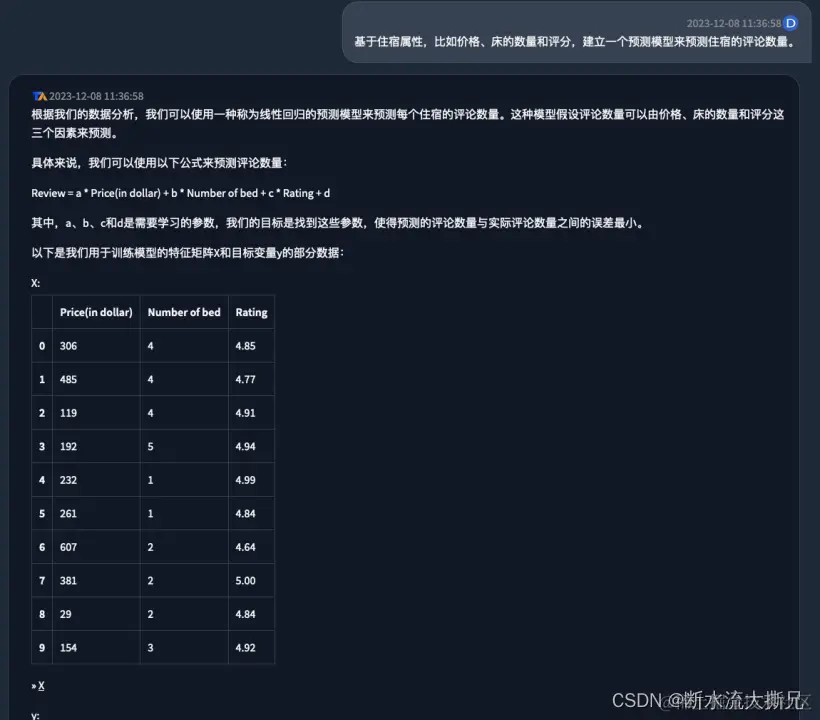
Task: Click rating value 4.91
Action: pos(245,413)
